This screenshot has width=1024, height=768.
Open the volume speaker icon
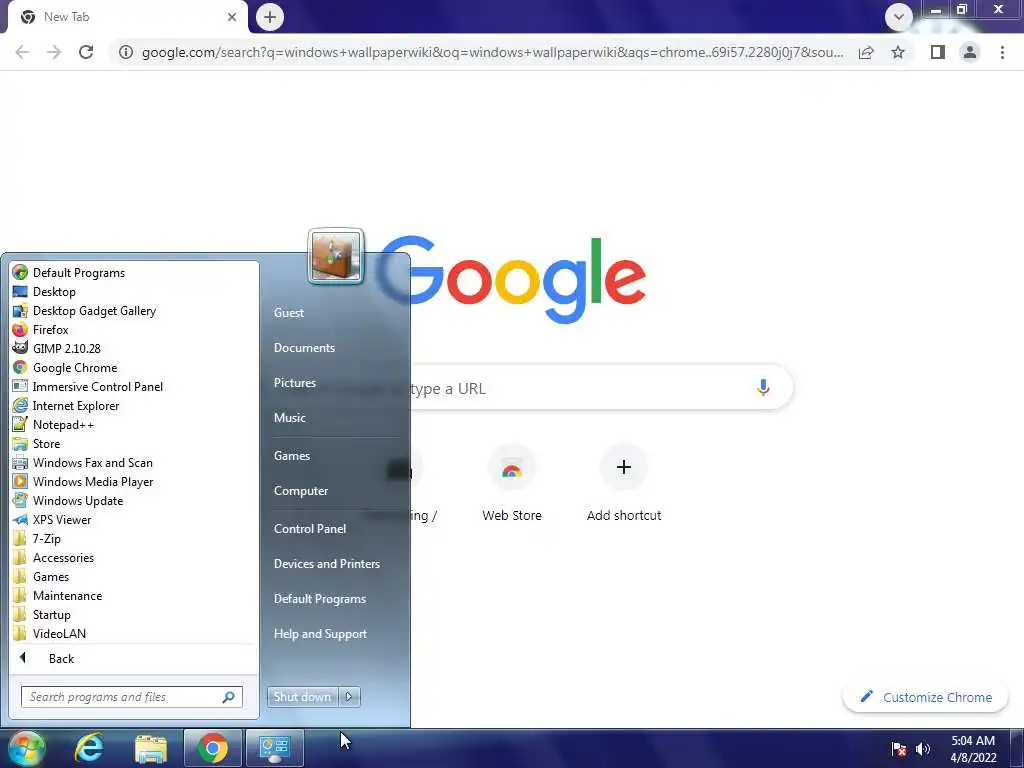[x=923, y=749]
